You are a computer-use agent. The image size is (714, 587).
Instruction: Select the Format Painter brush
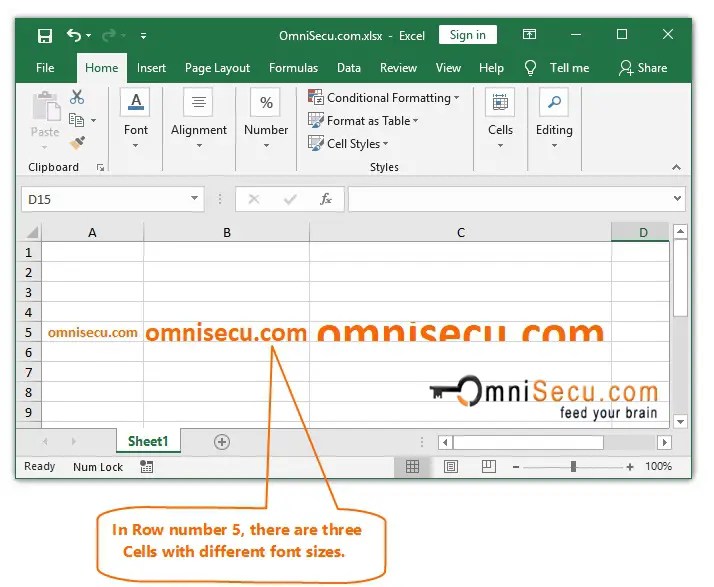77,143
